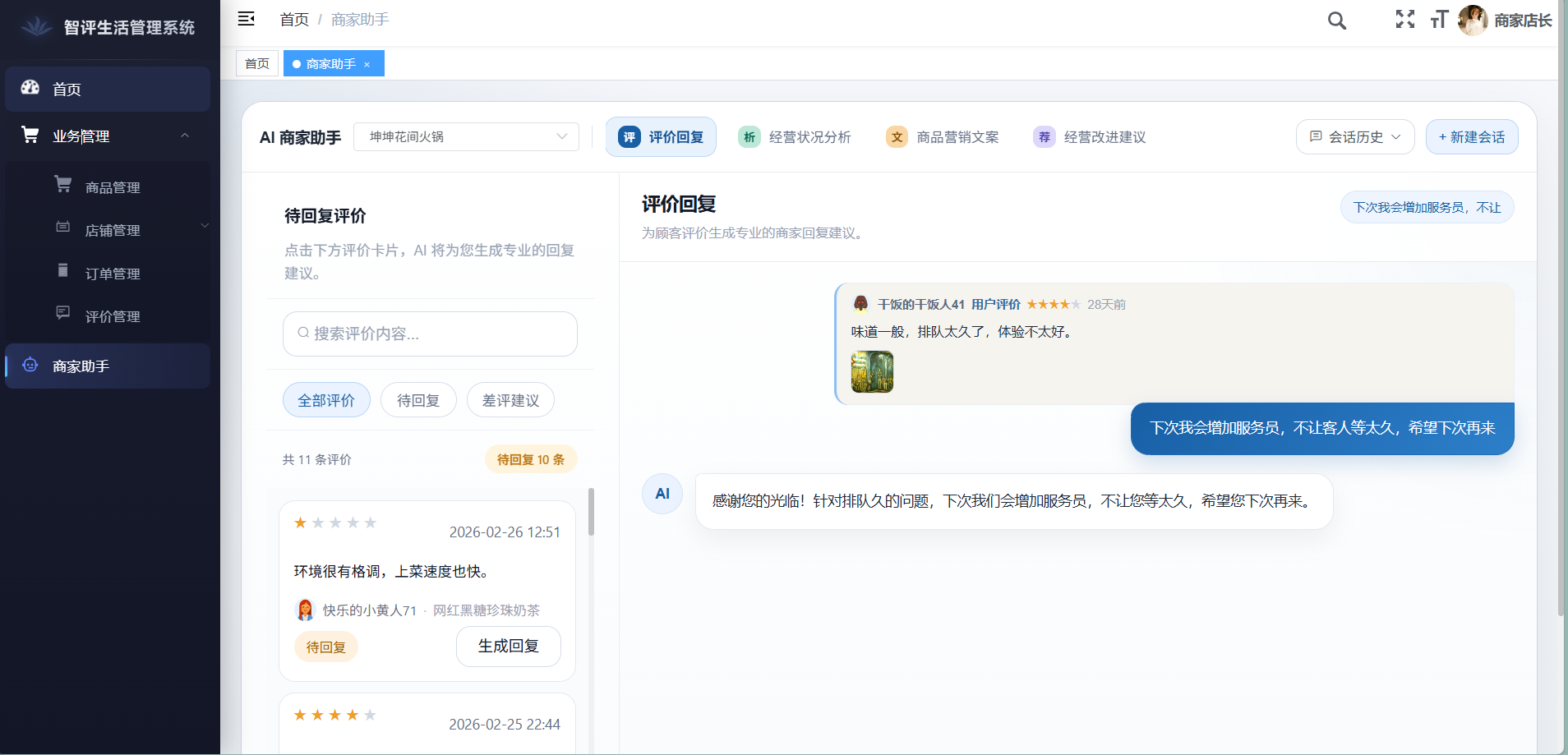Click the font size (tT) icon
Screen dimensions: 1568x755
[x=1439, y=21]
